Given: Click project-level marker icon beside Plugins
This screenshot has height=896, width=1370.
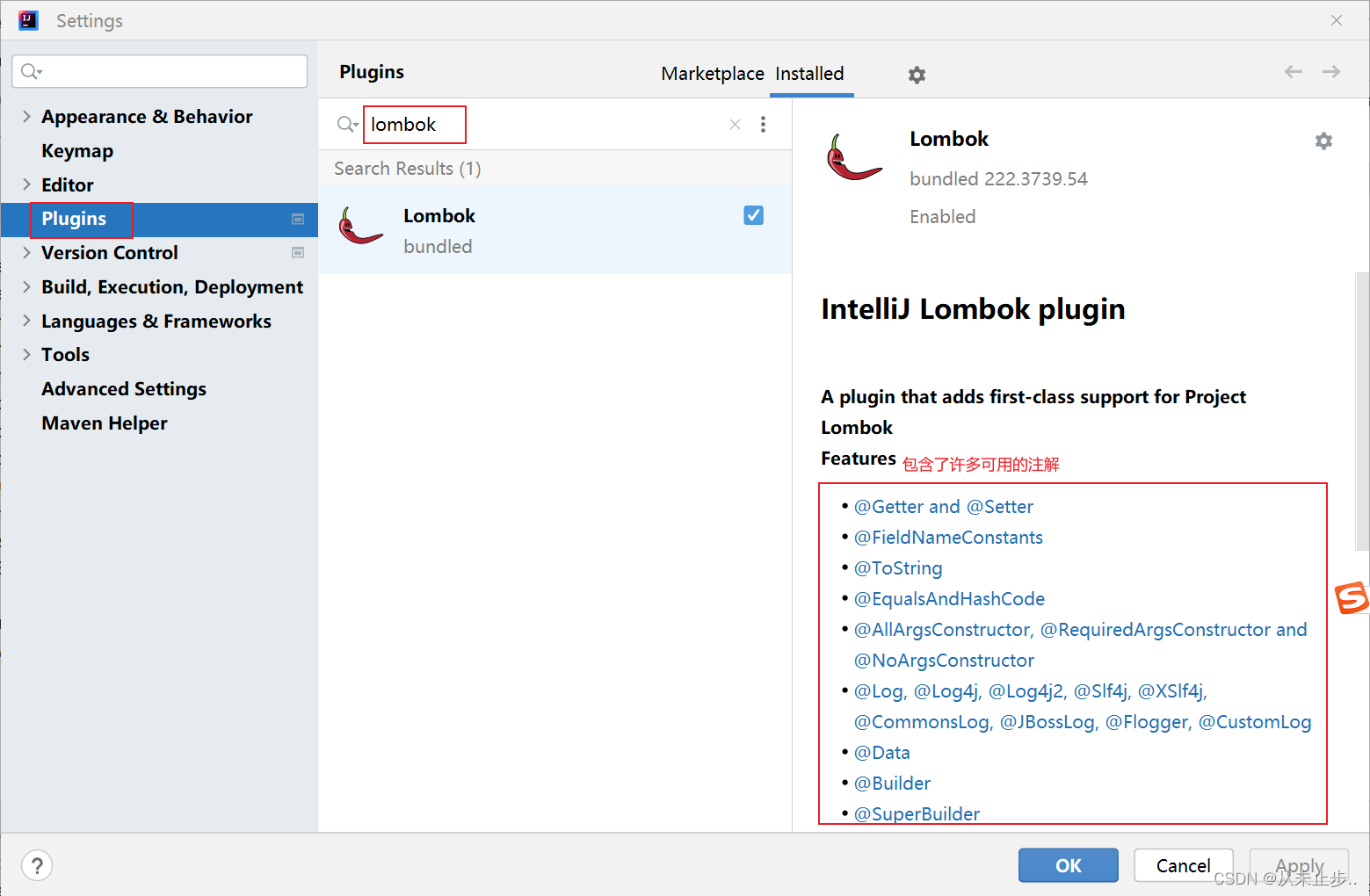Looking at the screenshot, I should pos(298,219).
